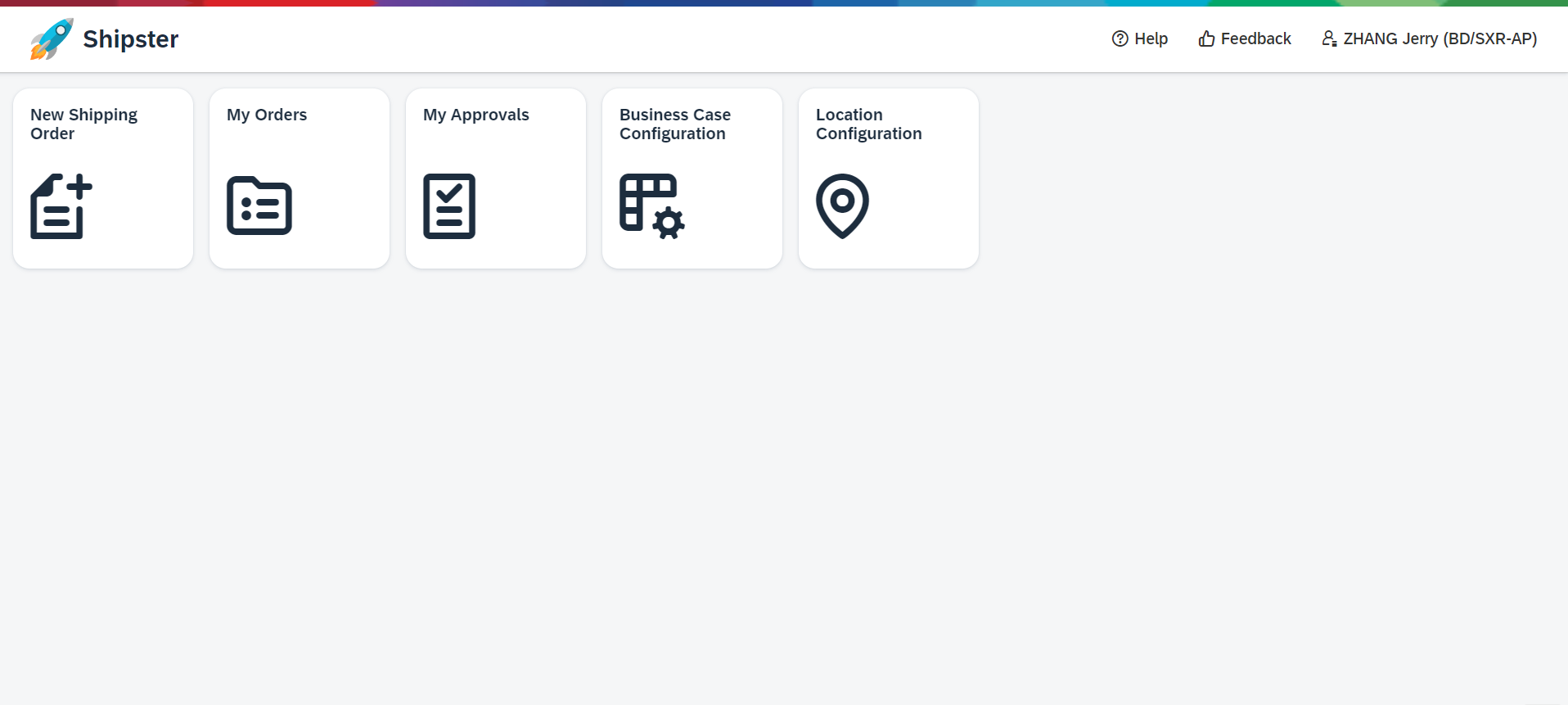The height and width of the screenshot is (705, 1568).
Task: Click the Shipster app title text
Action: pos(130,39)
